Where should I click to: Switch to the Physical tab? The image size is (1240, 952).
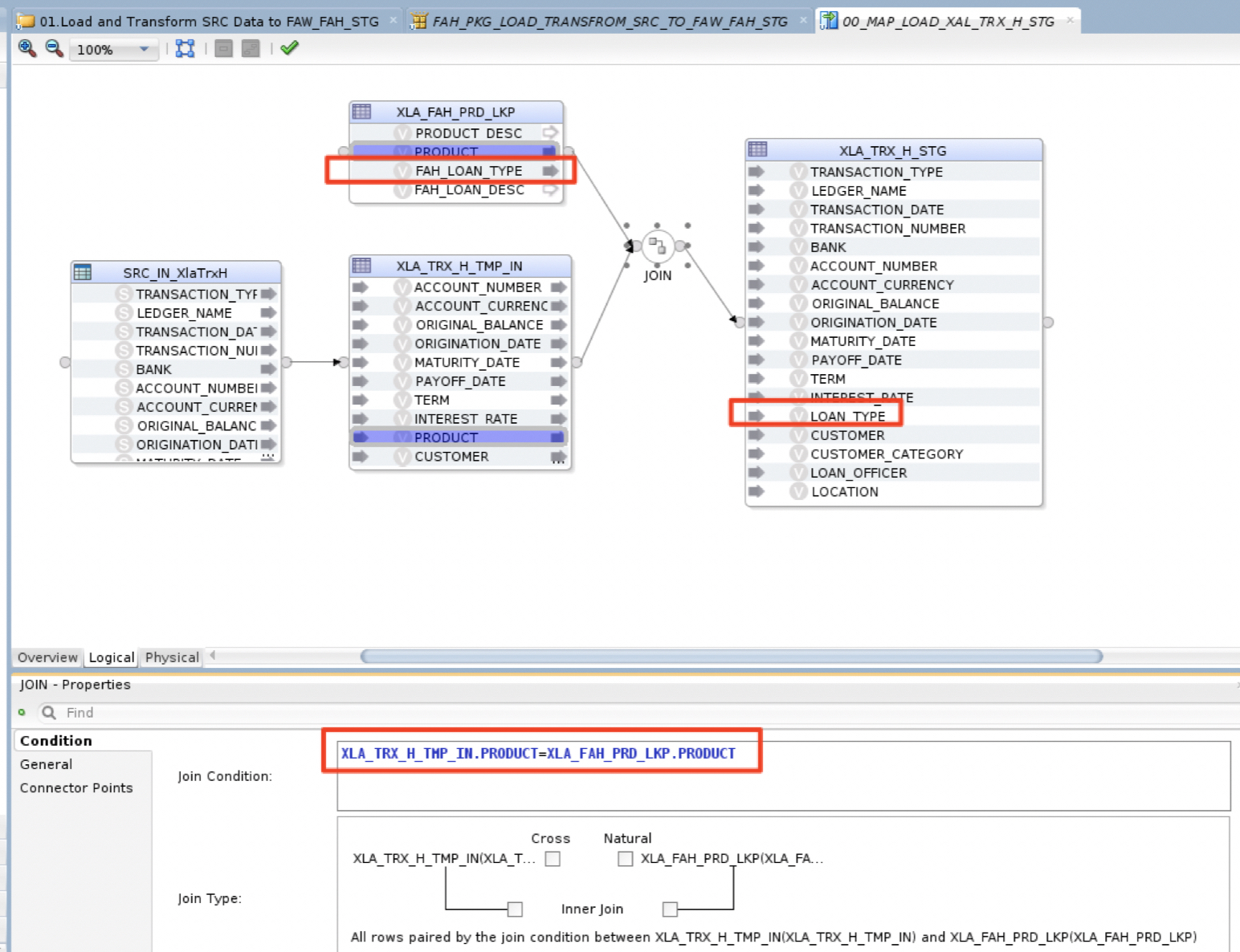coord(172,657)
